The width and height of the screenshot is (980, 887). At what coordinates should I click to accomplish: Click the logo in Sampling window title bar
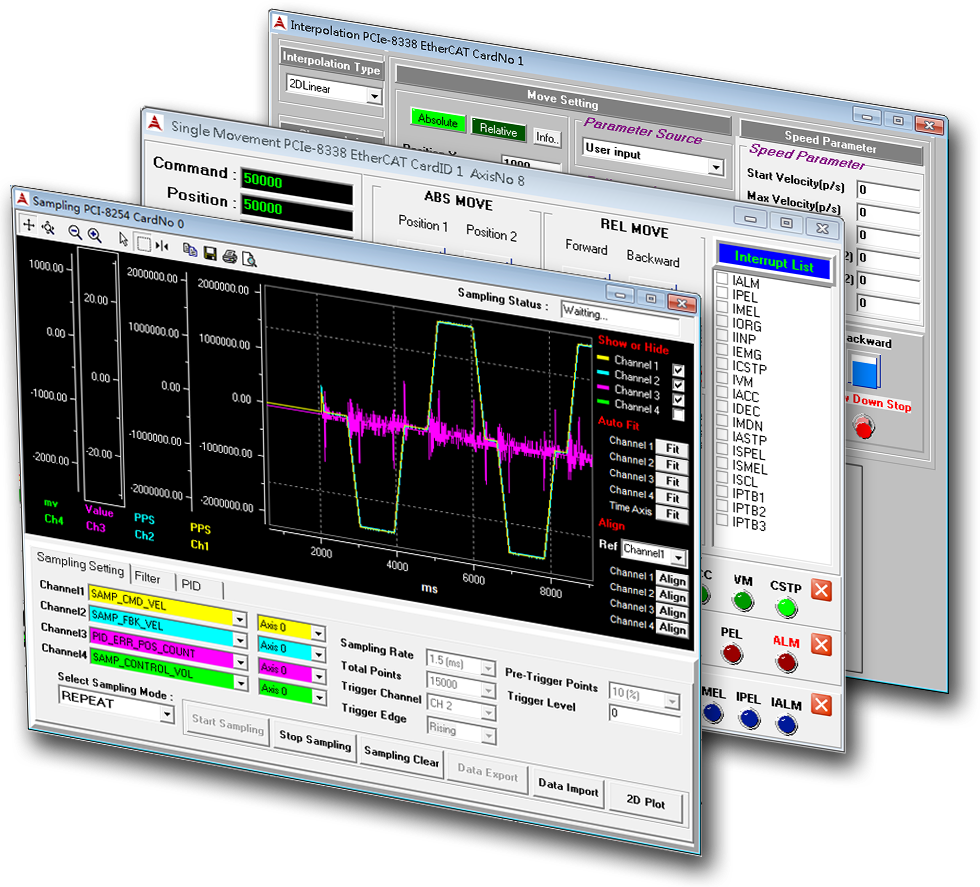point(22,199)
